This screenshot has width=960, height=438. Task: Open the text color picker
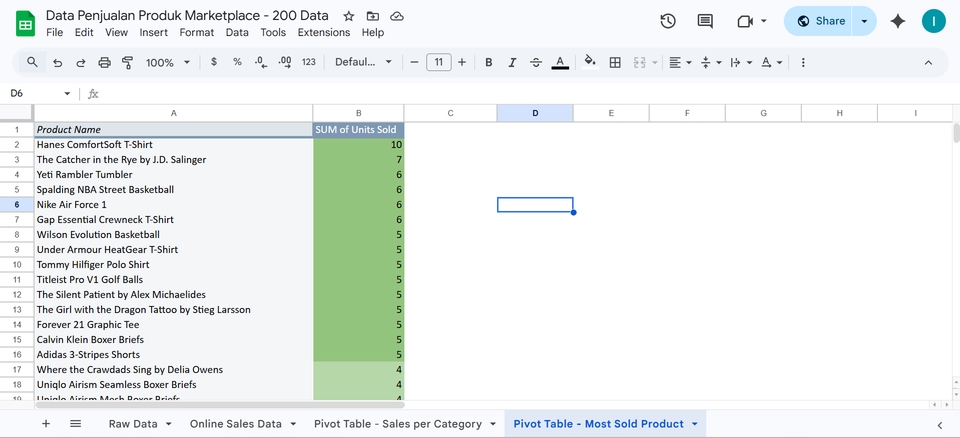[x=560, y=62]
